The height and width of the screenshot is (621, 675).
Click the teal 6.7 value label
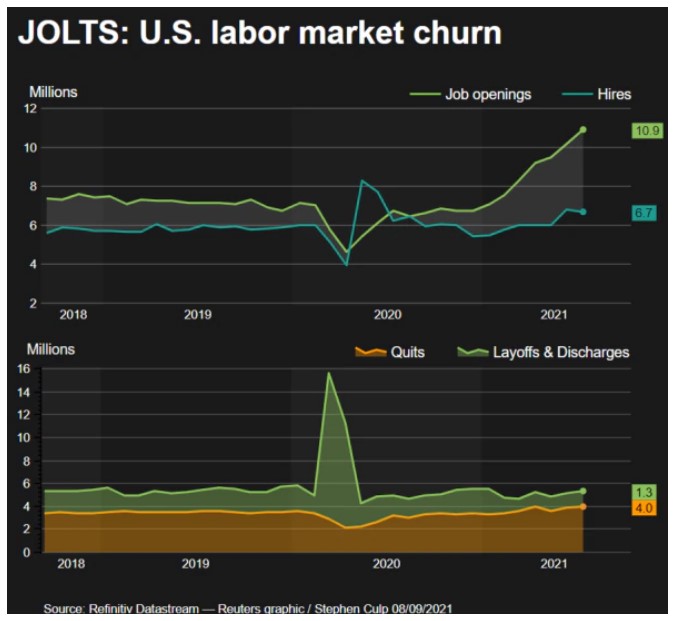coord(645,213)
